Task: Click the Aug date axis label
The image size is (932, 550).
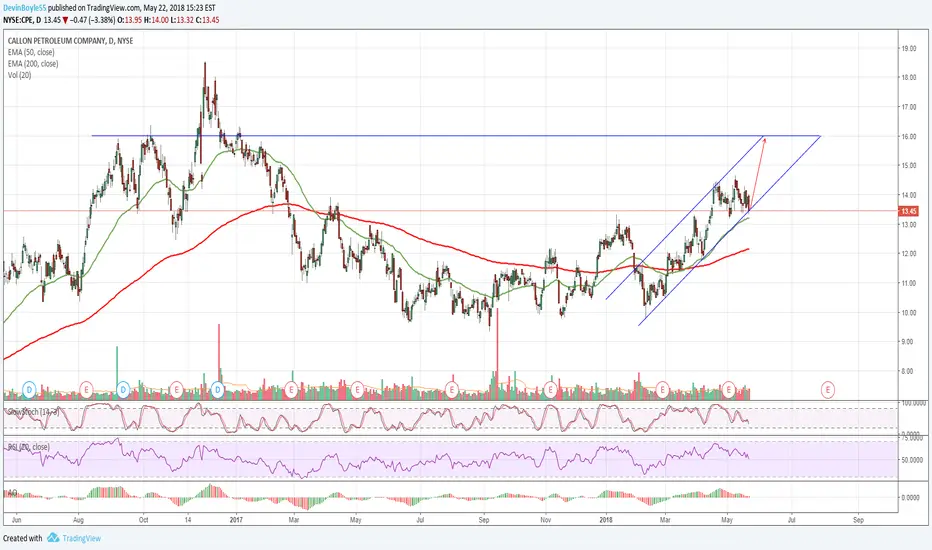Action: pos(78,520)
